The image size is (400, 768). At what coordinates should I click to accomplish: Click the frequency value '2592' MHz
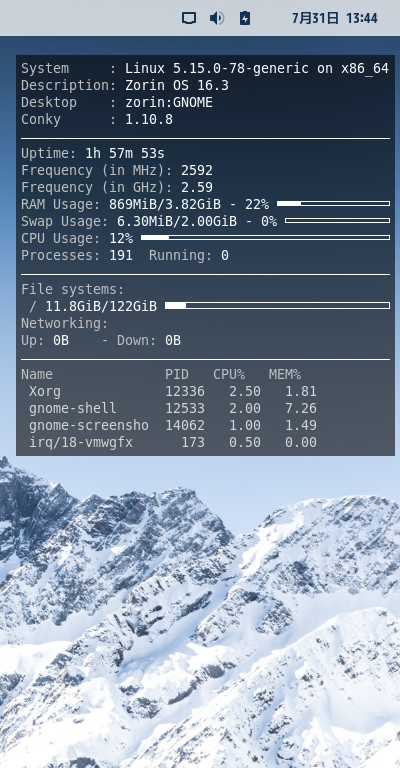click(x=197, y=170)
